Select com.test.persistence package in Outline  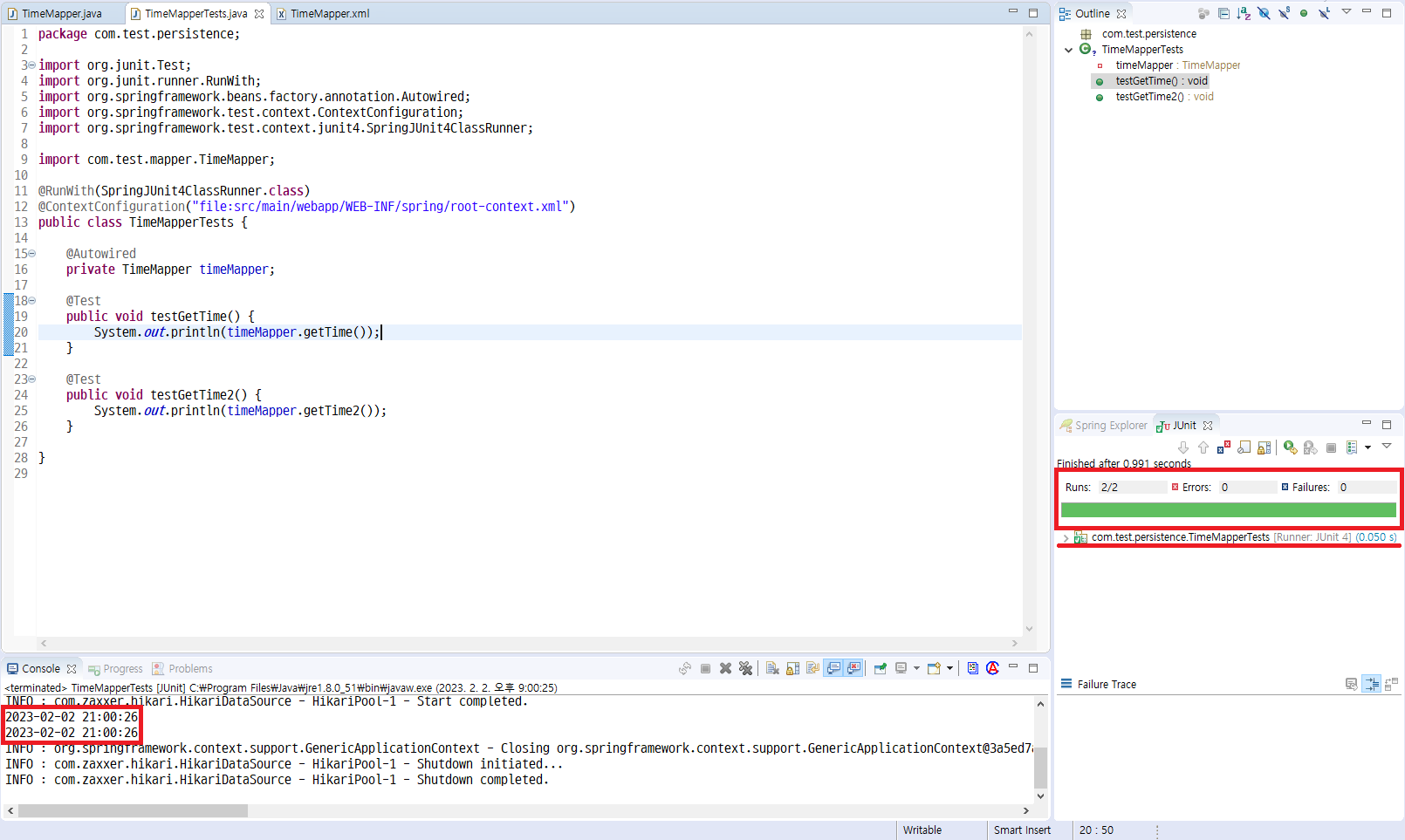1139,34
